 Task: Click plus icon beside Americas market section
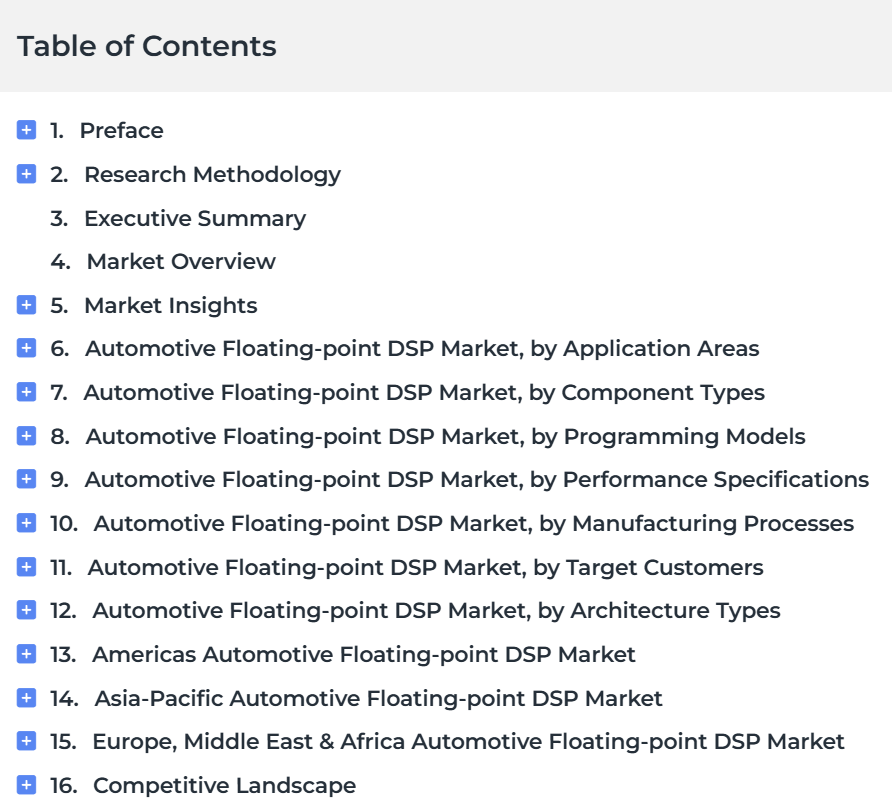click(x=26, y=653)
